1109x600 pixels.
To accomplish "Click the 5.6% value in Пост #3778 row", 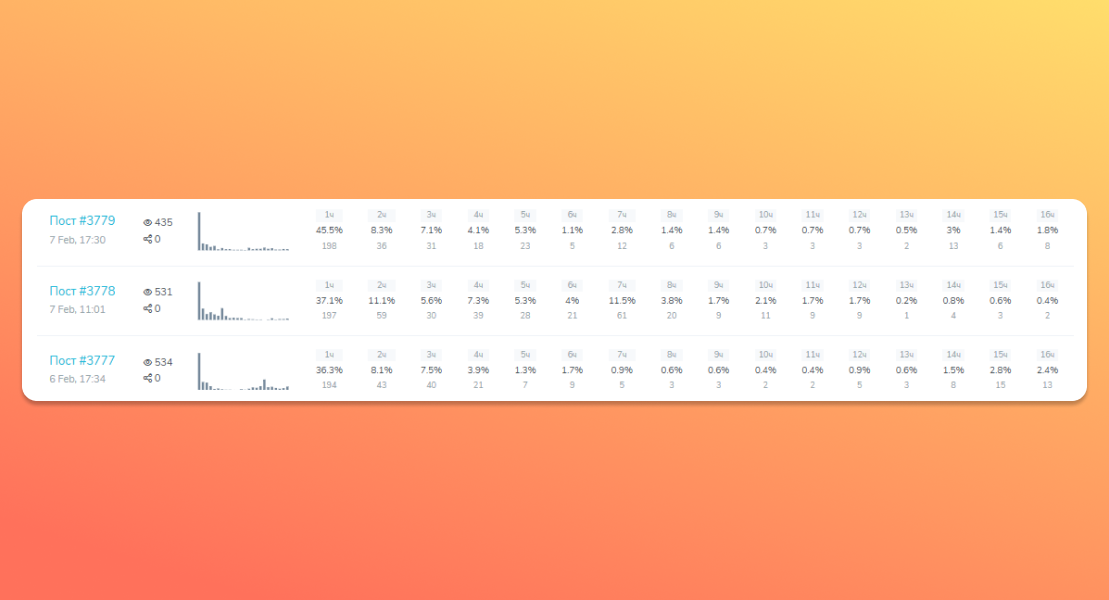I will (431, 301).
